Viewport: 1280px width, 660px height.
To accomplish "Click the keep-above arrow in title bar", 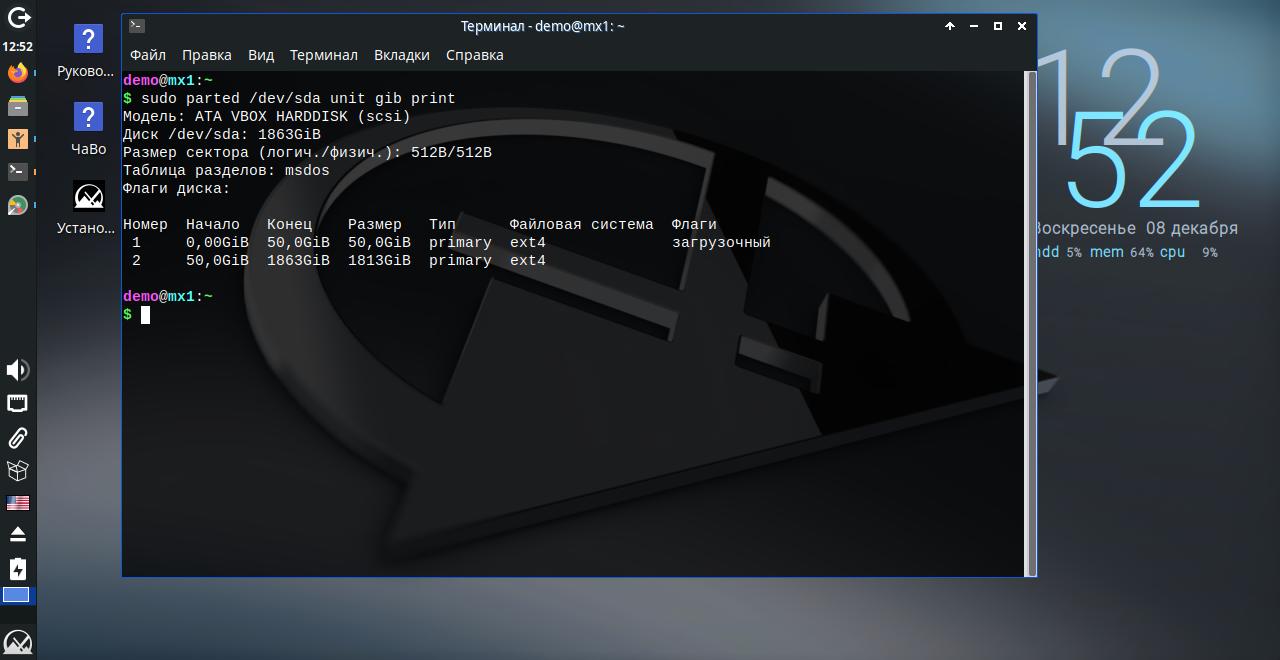I will (x=950, y=26).
